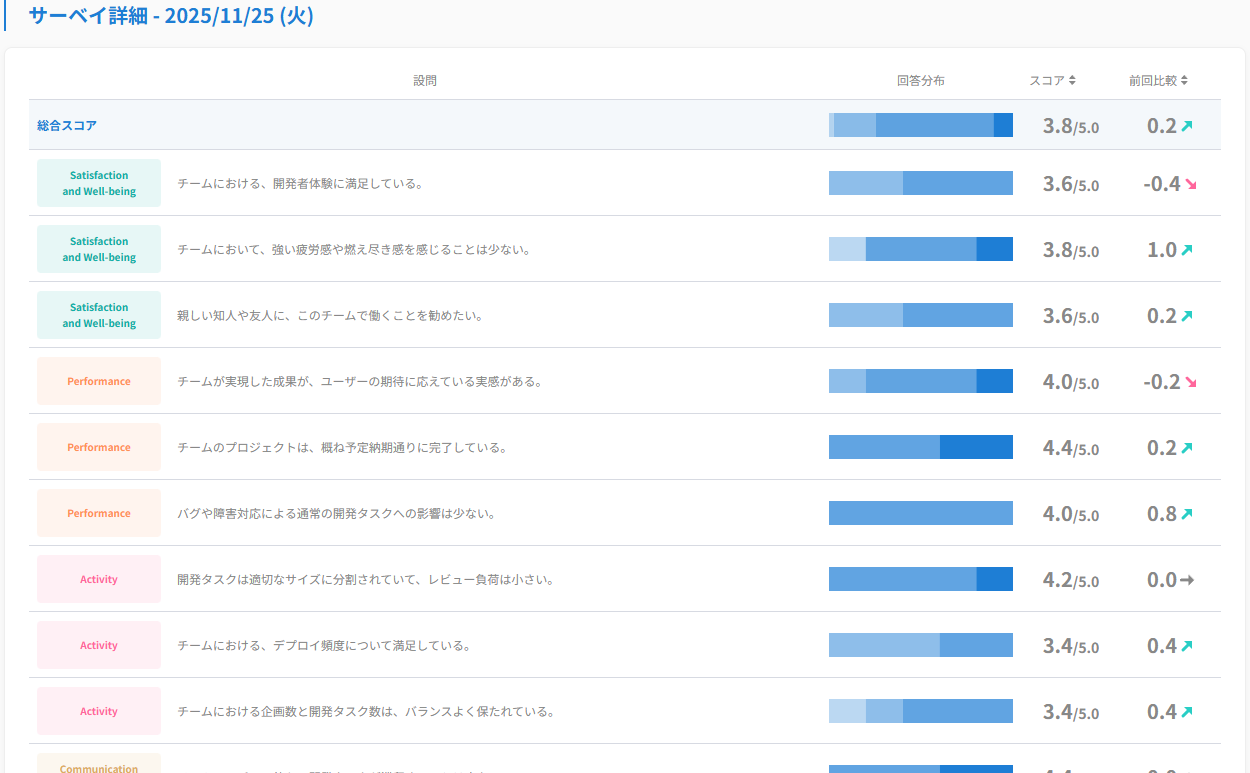Click the 回答分布 column header
The width and height of the screenshot is (1250, 773).
(x=921, y=81)
